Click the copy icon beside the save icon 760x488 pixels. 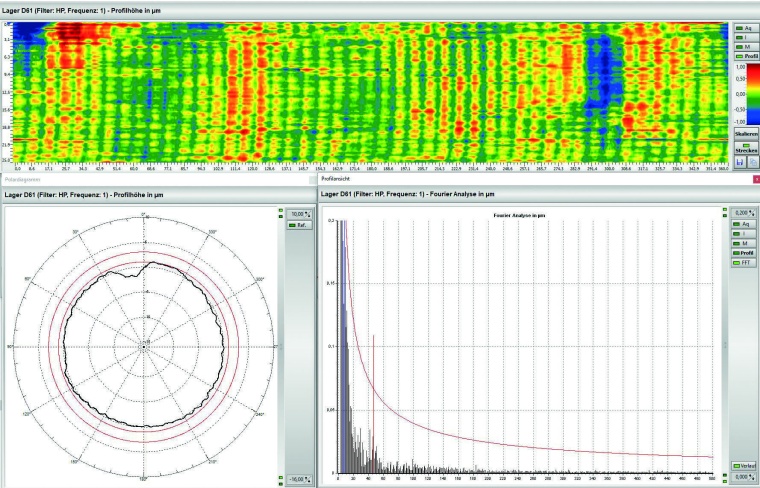point(751,160)
